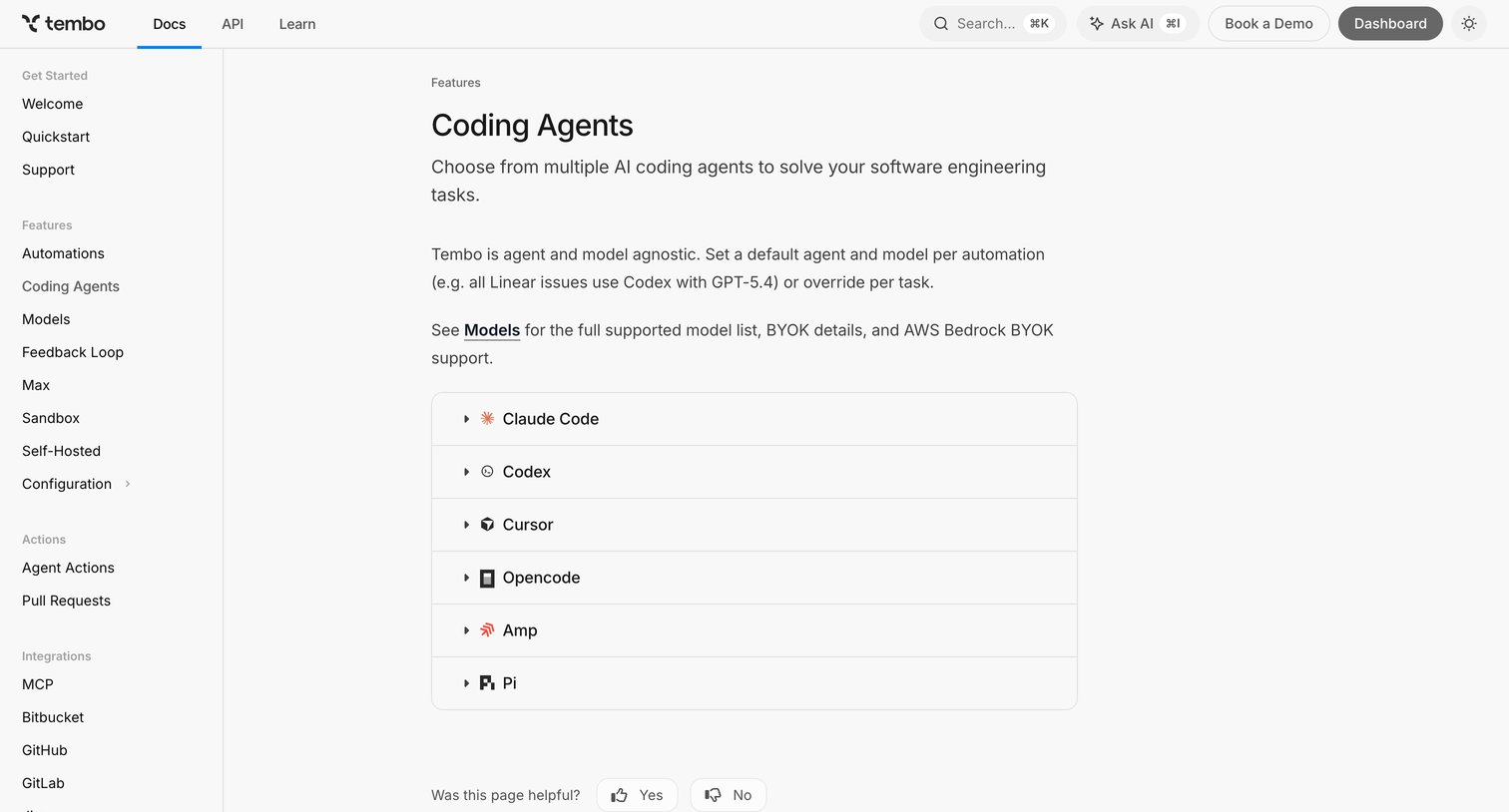Open the Max sidebar page
Image resolution: width=1509 pixels, height=812 pixels.
click(x=36, y=385)
